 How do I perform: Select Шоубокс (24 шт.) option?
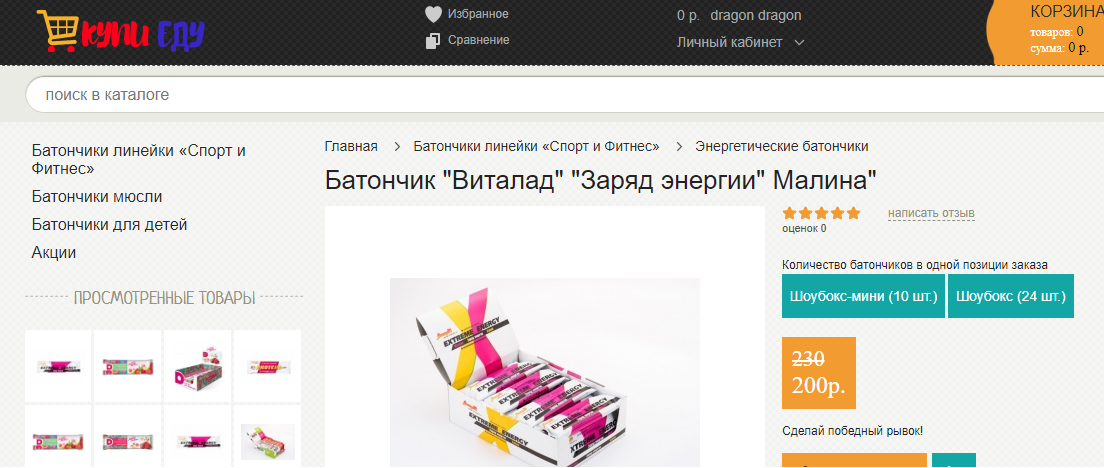click(1010, 297)
